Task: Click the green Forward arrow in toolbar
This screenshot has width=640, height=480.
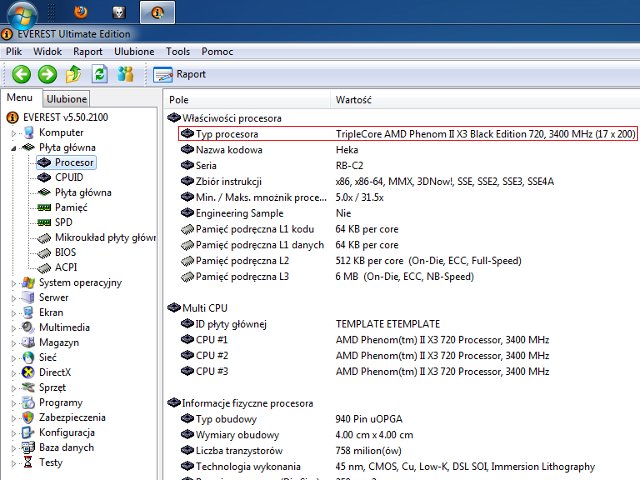Action: 47,74
